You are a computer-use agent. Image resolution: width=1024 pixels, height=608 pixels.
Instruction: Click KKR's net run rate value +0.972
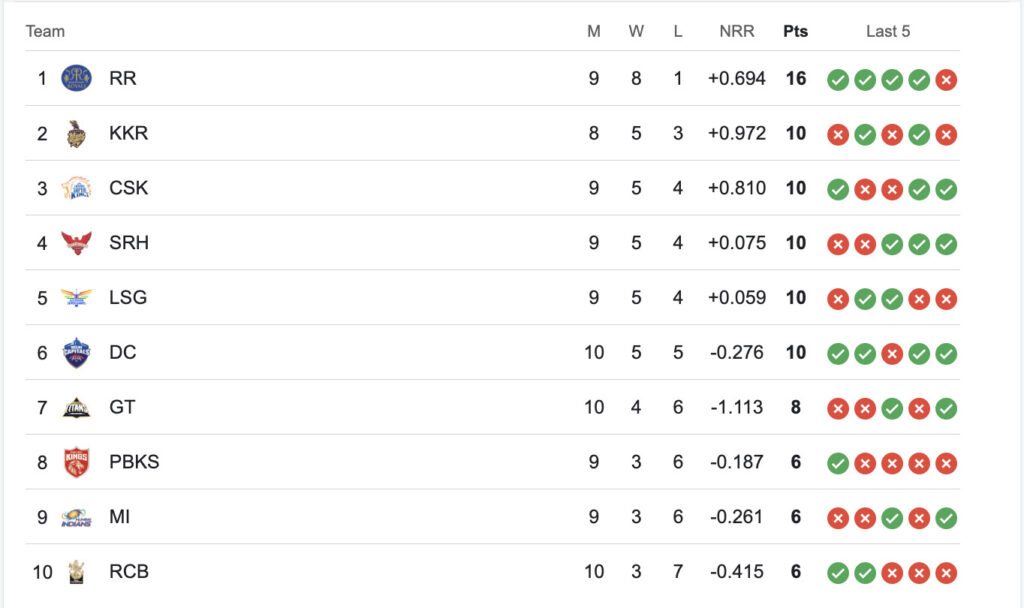[737, 133]
